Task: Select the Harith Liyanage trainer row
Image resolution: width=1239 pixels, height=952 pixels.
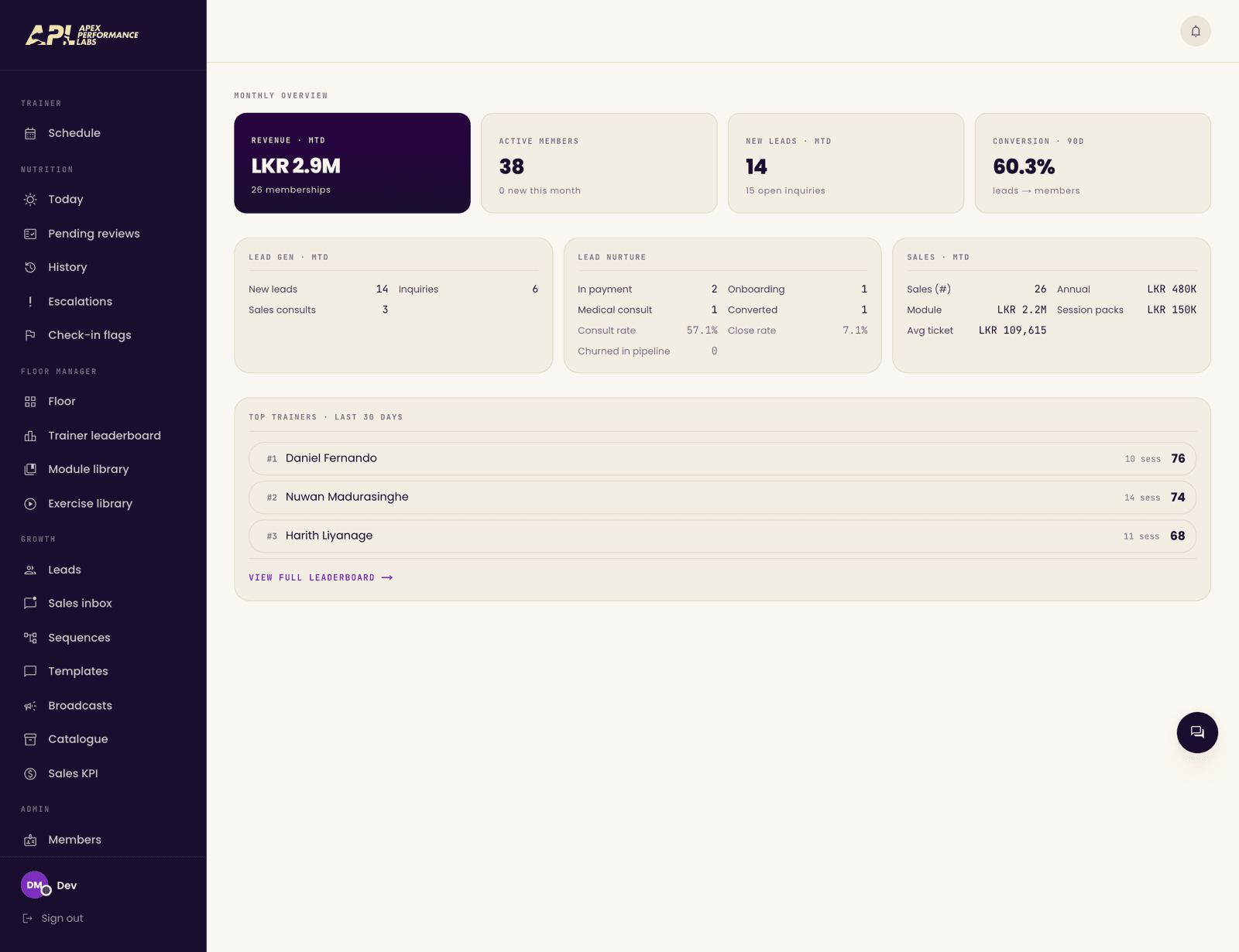Action: pyautogui.click(x=722, y=536)
